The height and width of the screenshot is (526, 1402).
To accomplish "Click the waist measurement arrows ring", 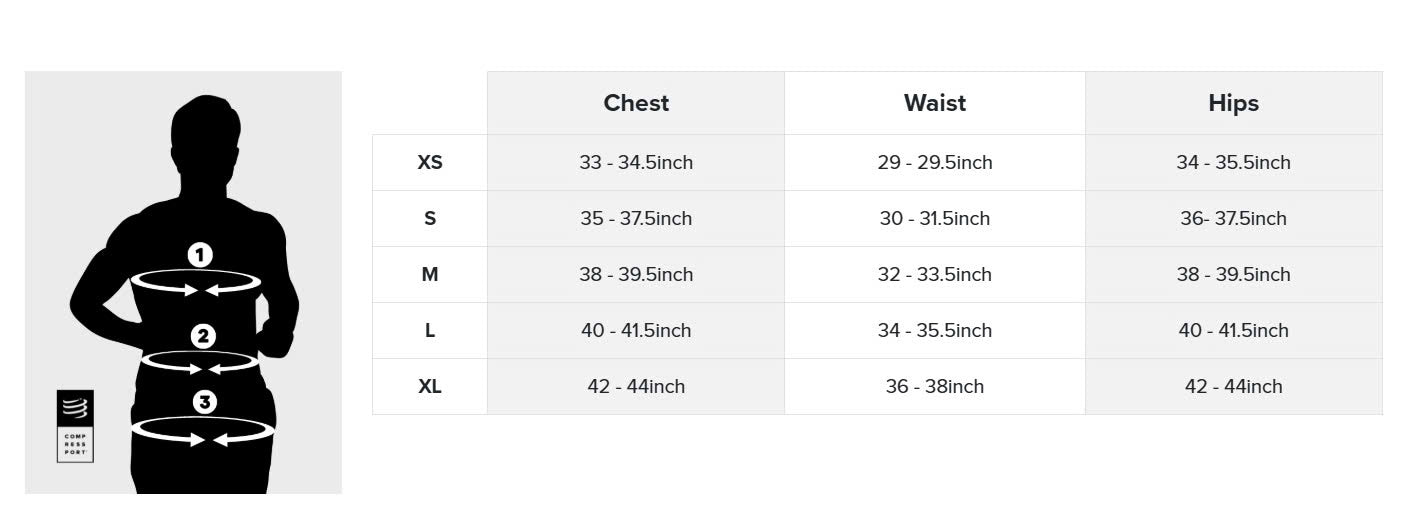I will pyautogui.click(x=200, y=362).
